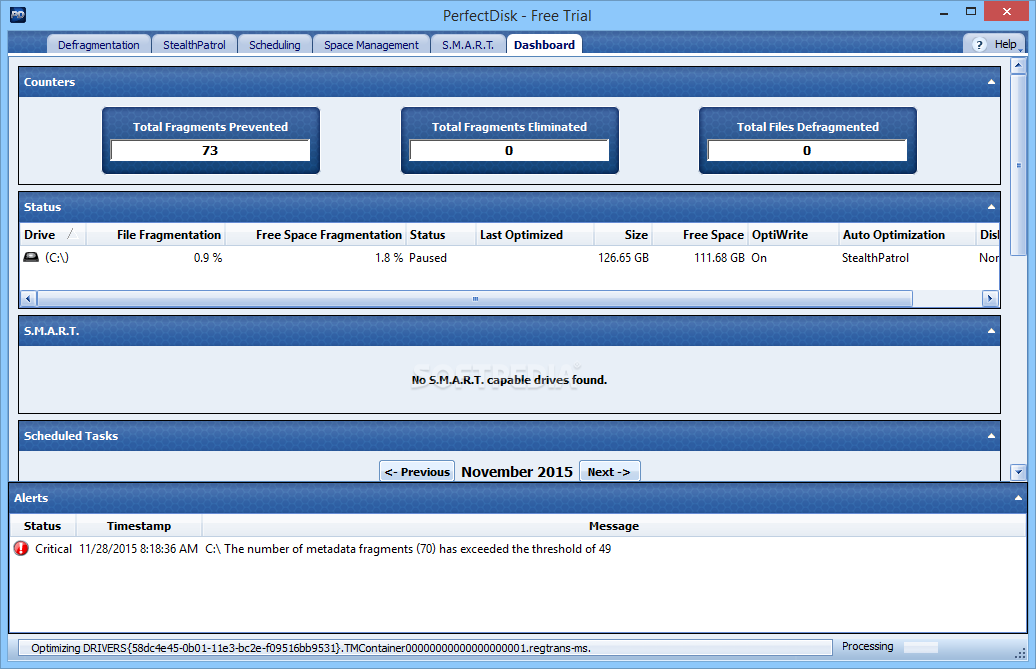
Task: Click the 1.8 % free space fragmentation value
Action: (x=389, y=258)
